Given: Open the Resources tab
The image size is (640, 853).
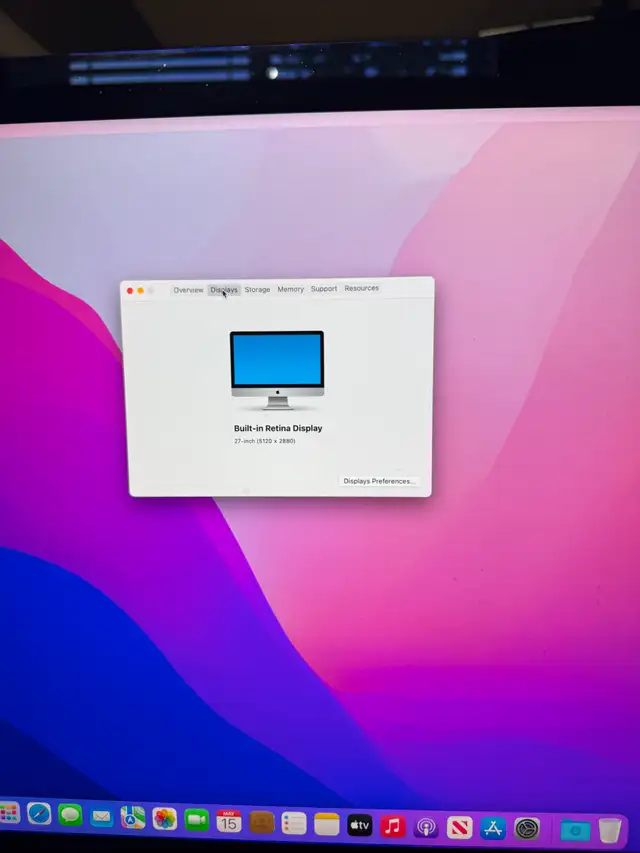Looking at the screenshot, I should point(361,288).
